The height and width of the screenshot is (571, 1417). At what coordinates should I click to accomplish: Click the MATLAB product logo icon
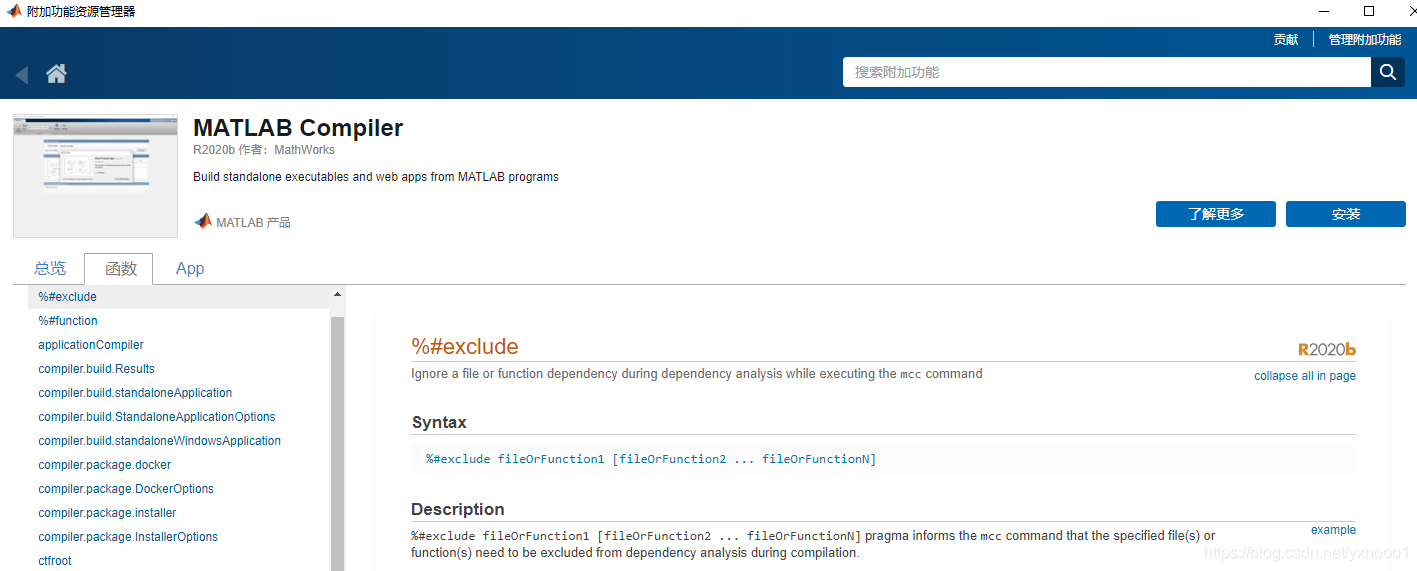pyautogui.click(x=203, y=222)
